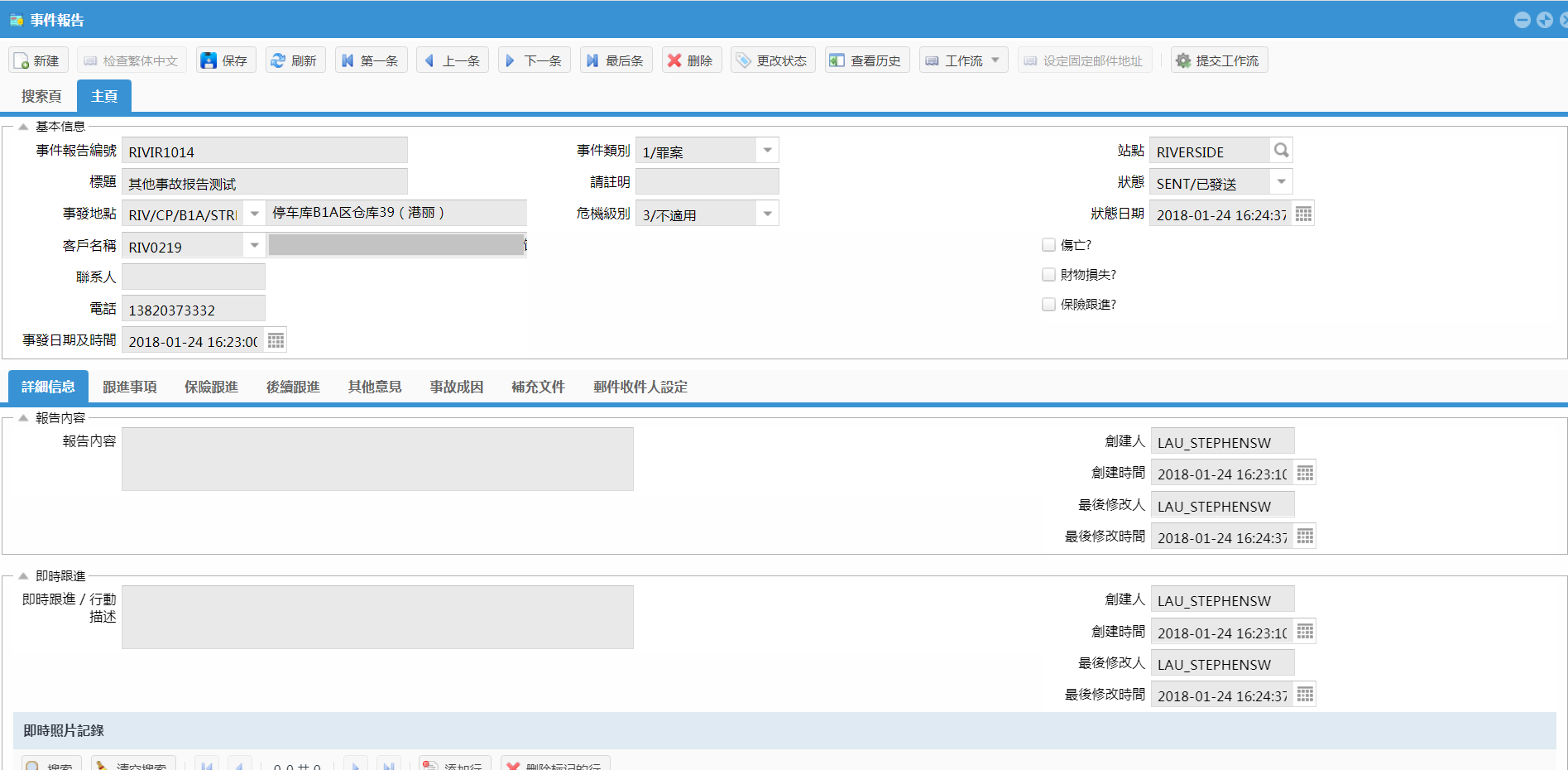The image size is (1568, 770).
Task: Open calendar for 事發日期及時間
Action: pyautogui.click(x=276, y=340)
